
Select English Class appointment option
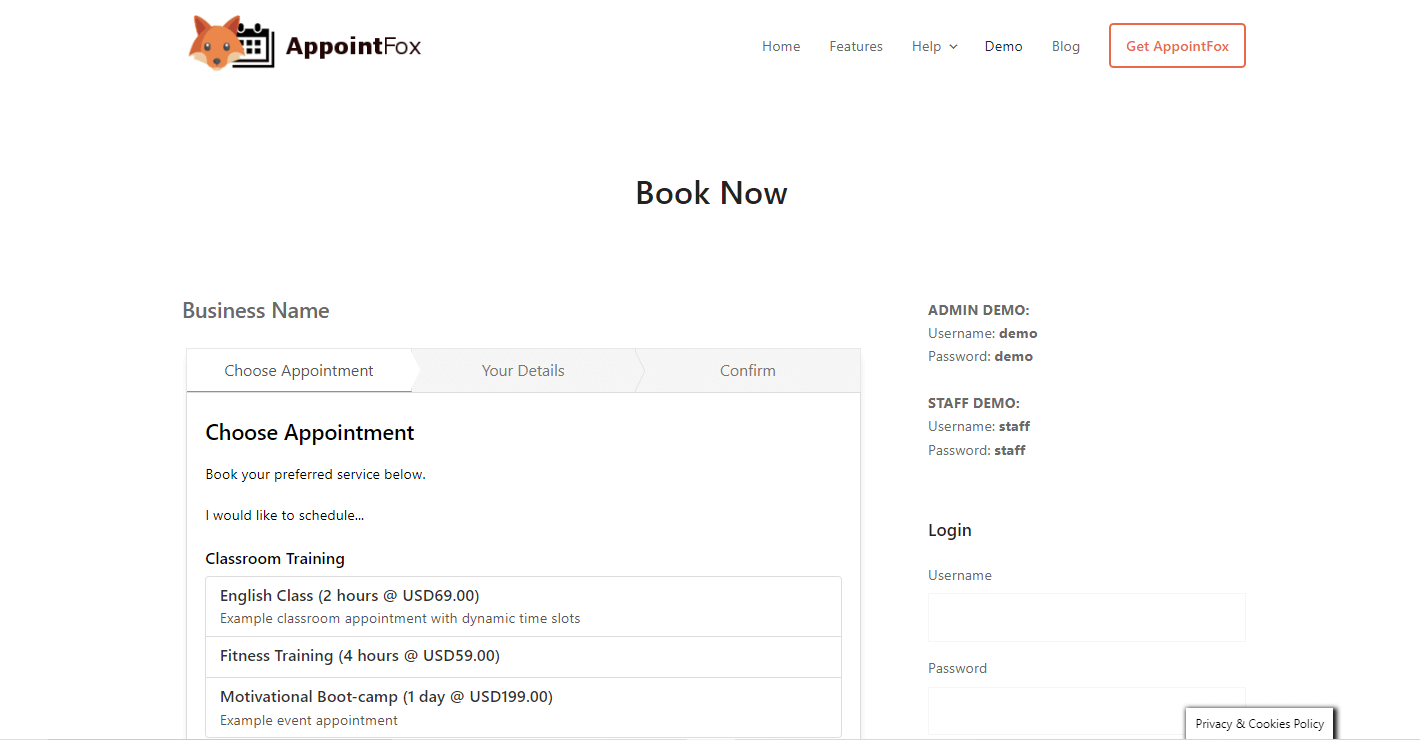coord(523,606)
